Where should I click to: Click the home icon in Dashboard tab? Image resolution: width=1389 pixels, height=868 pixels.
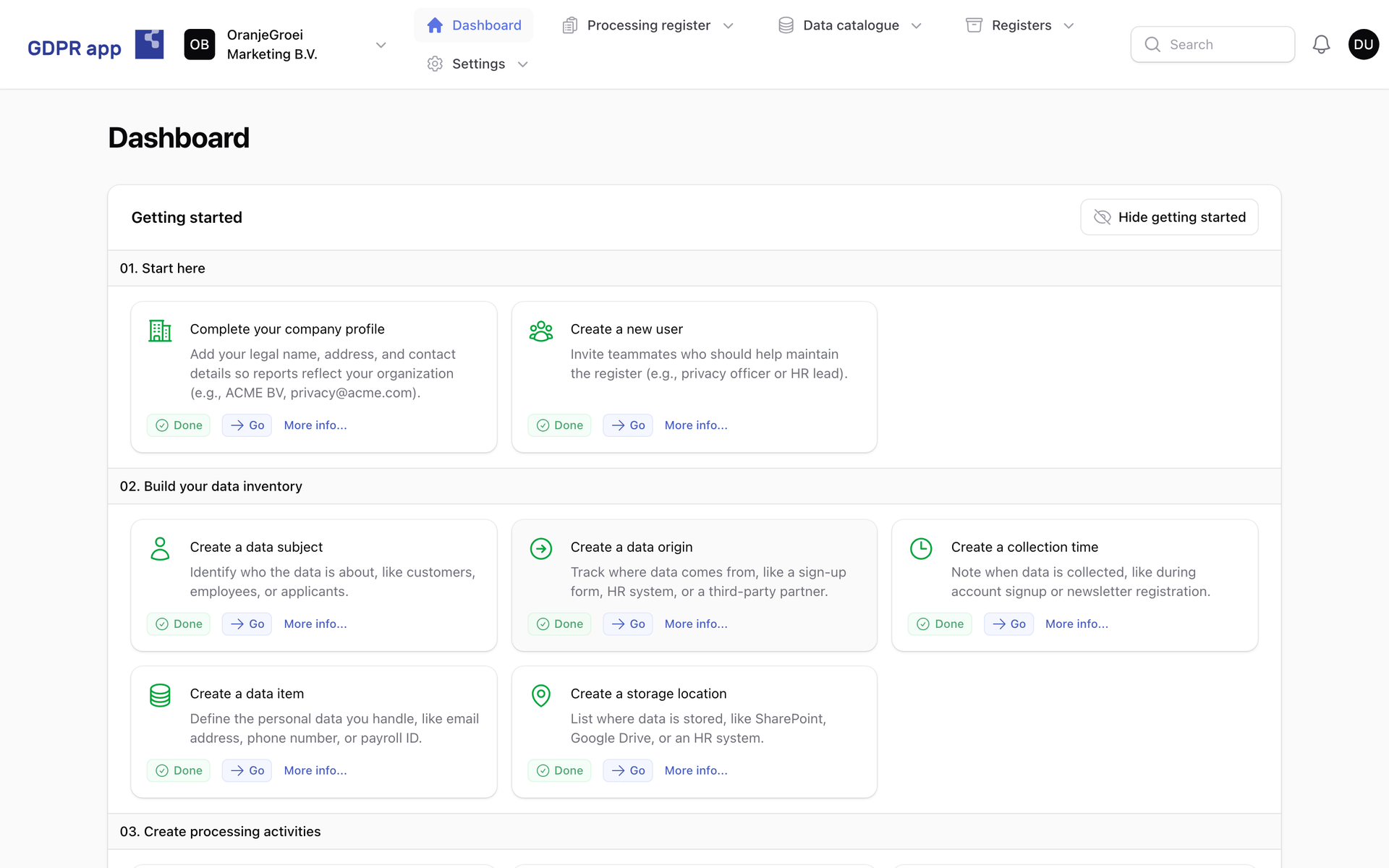coord(435,25)
